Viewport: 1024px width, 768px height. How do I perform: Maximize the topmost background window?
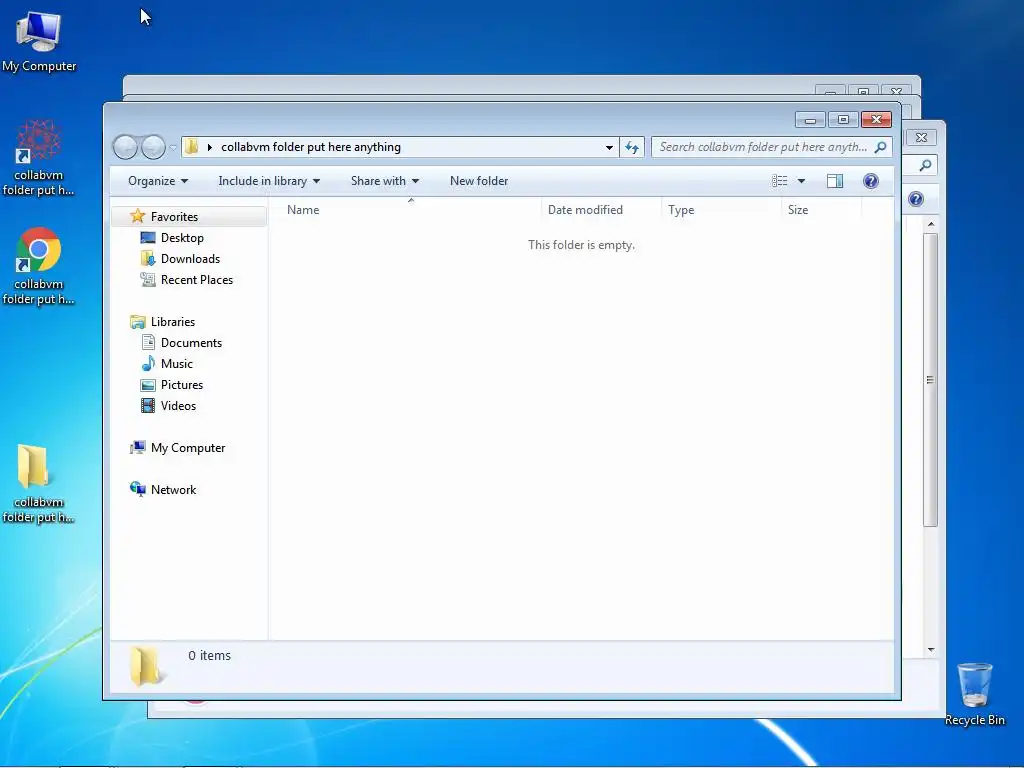tap(863, 92)
